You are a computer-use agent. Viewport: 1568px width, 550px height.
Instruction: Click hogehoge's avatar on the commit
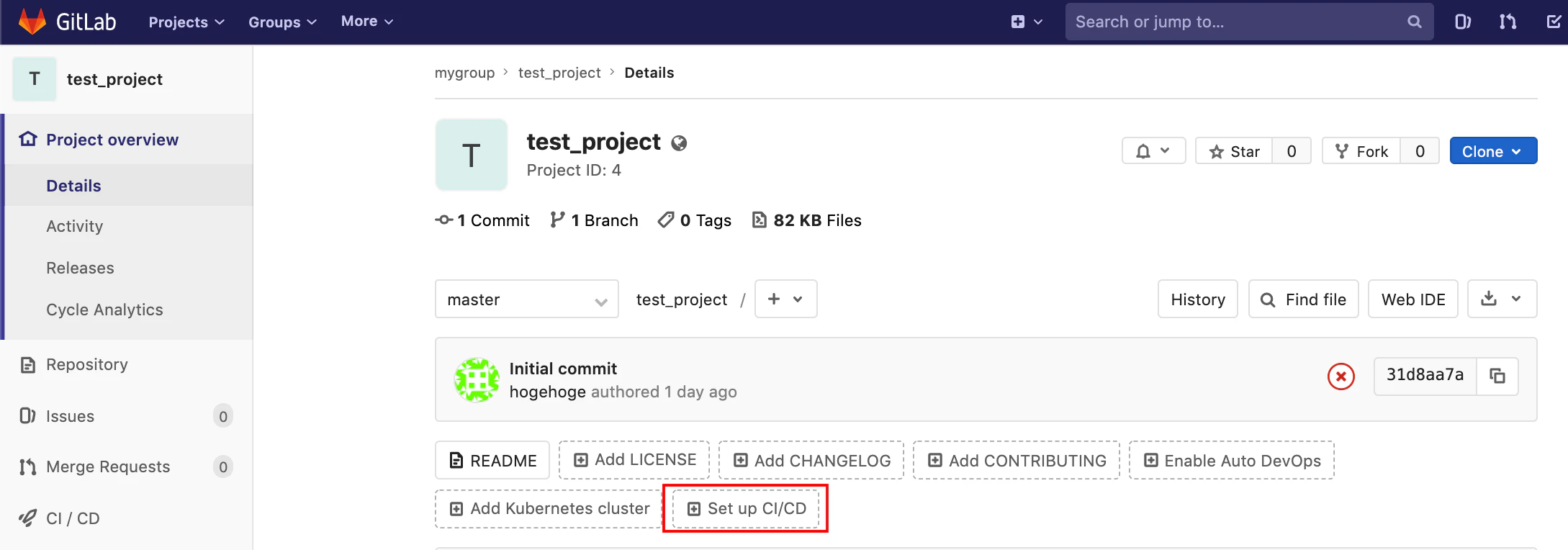tap(477, 379)
